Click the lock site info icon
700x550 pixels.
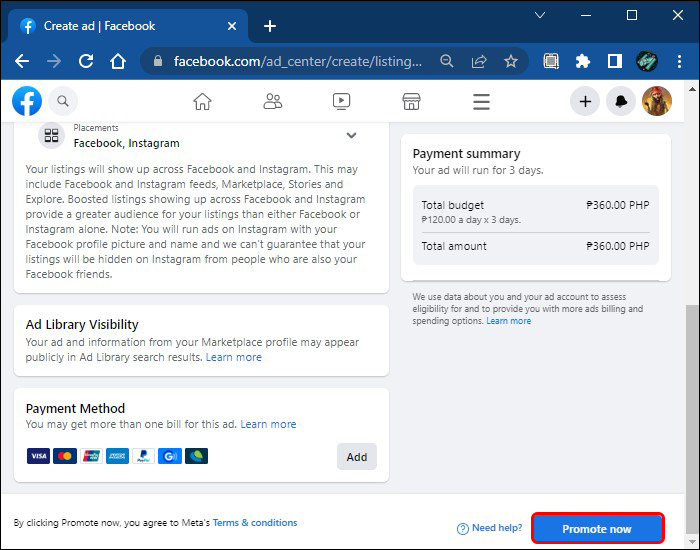pyautogui.click(x=158, y=61)
